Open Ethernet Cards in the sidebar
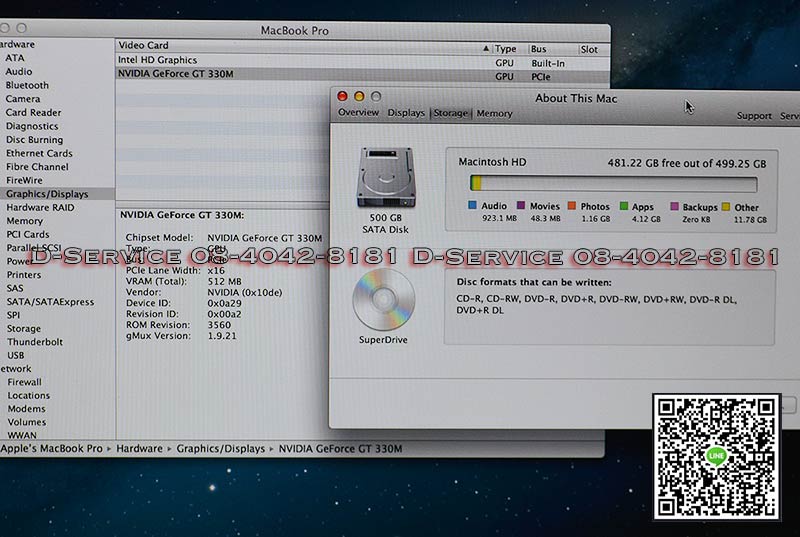 coord(39,153)
